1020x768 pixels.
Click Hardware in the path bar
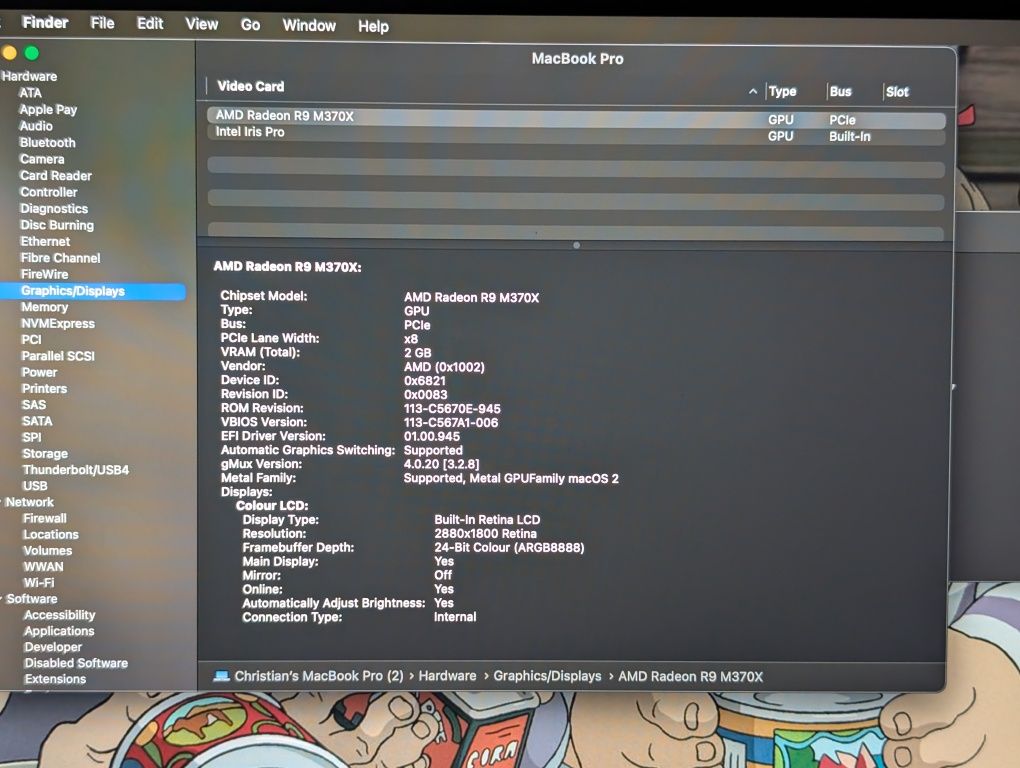[447, 676]
